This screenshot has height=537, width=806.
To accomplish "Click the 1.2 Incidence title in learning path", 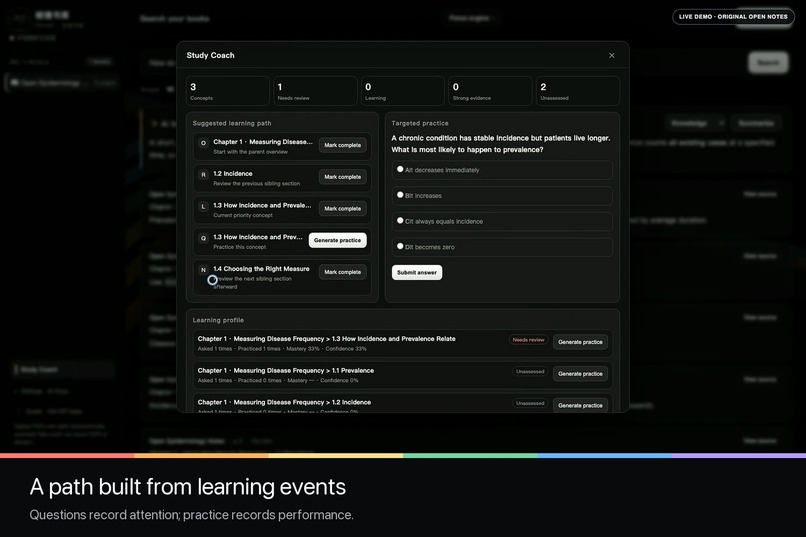I will pyautogui.click(x=233, y=174).
